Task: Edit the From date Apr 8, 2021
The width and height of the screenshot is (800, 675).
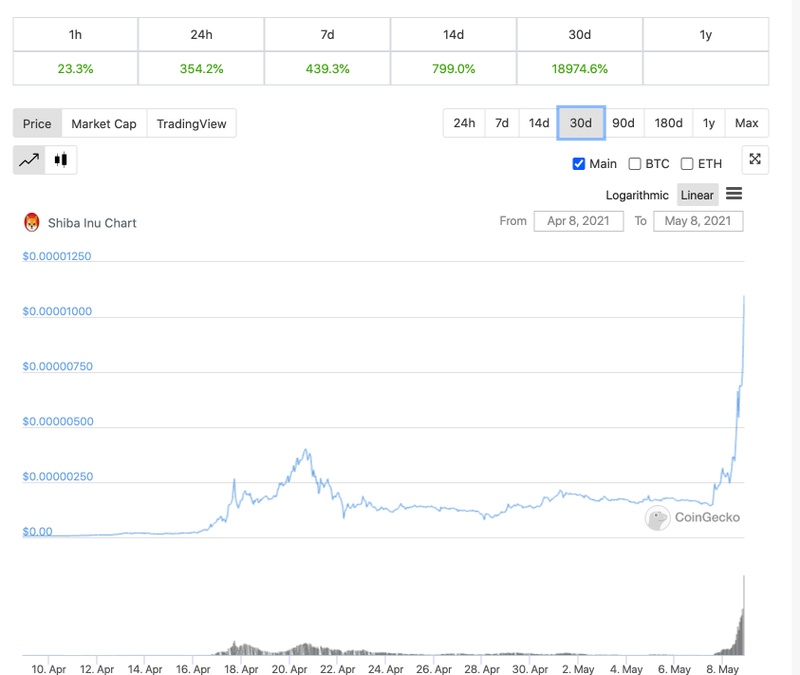Action: (x=579, y=221)
